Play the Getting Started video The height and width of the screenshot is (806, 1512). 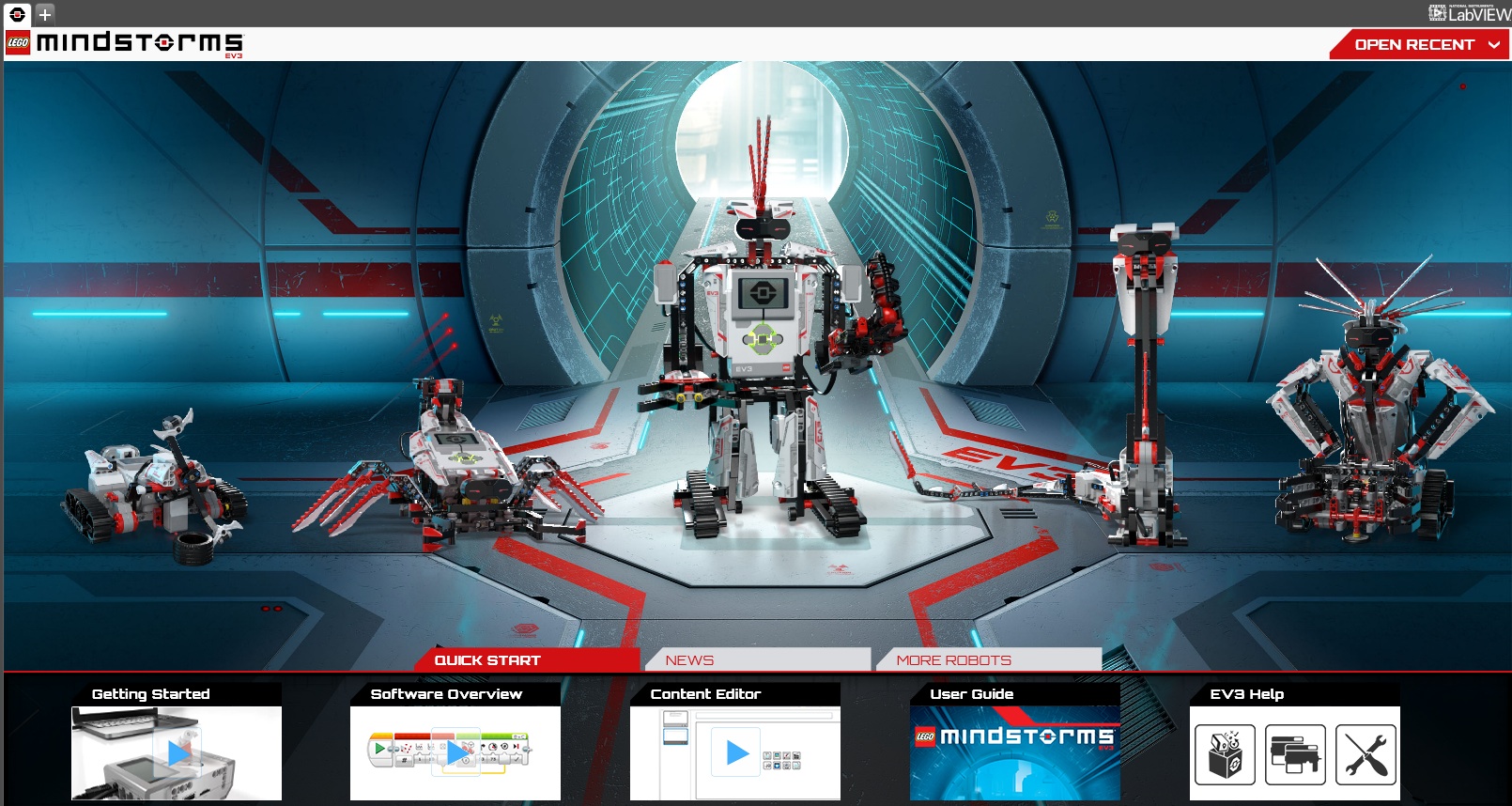pyautogui.click(x=177, y=753)
